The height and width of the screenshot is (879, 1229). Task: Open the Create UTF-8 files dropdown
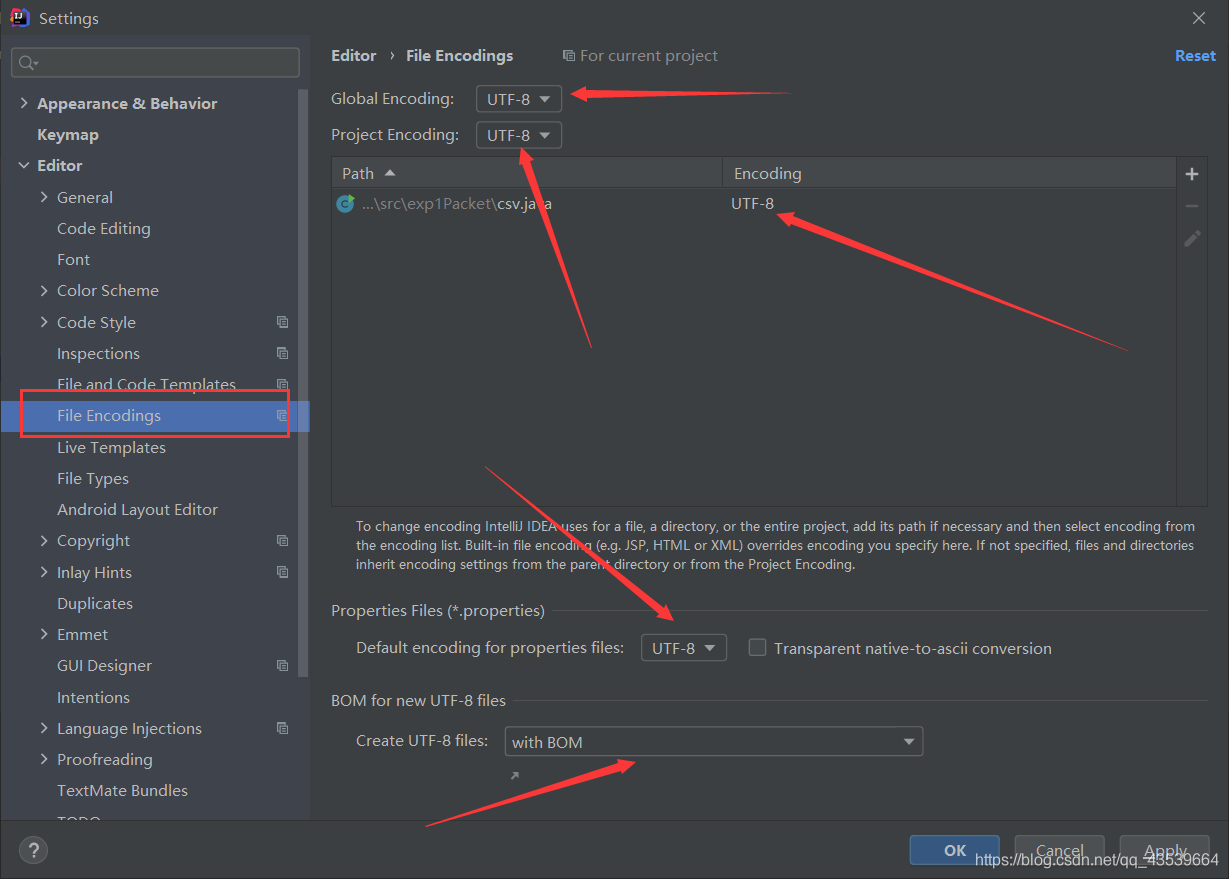[x=714, y=742]
